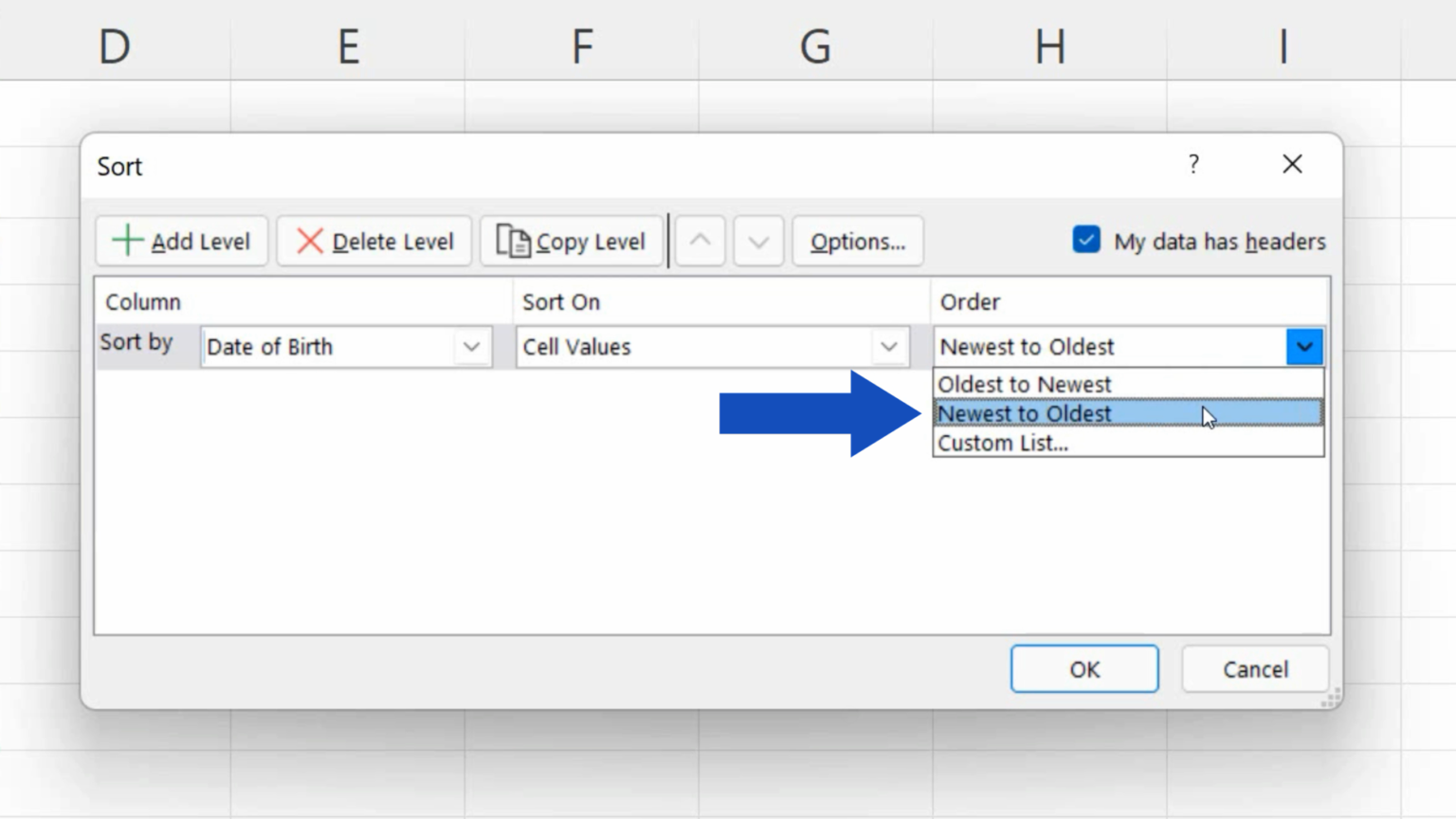Choose Custom List from the order options
The width and height of the screenshot is (1456, 819).
click(x=1003, y=443)
